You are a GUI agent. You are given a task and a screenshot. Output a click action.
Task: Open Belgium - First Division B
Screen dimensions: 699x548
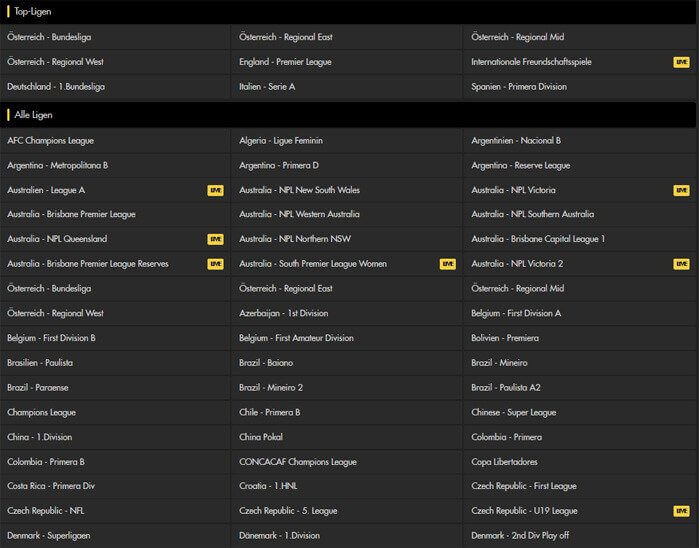tap(115, 338)
